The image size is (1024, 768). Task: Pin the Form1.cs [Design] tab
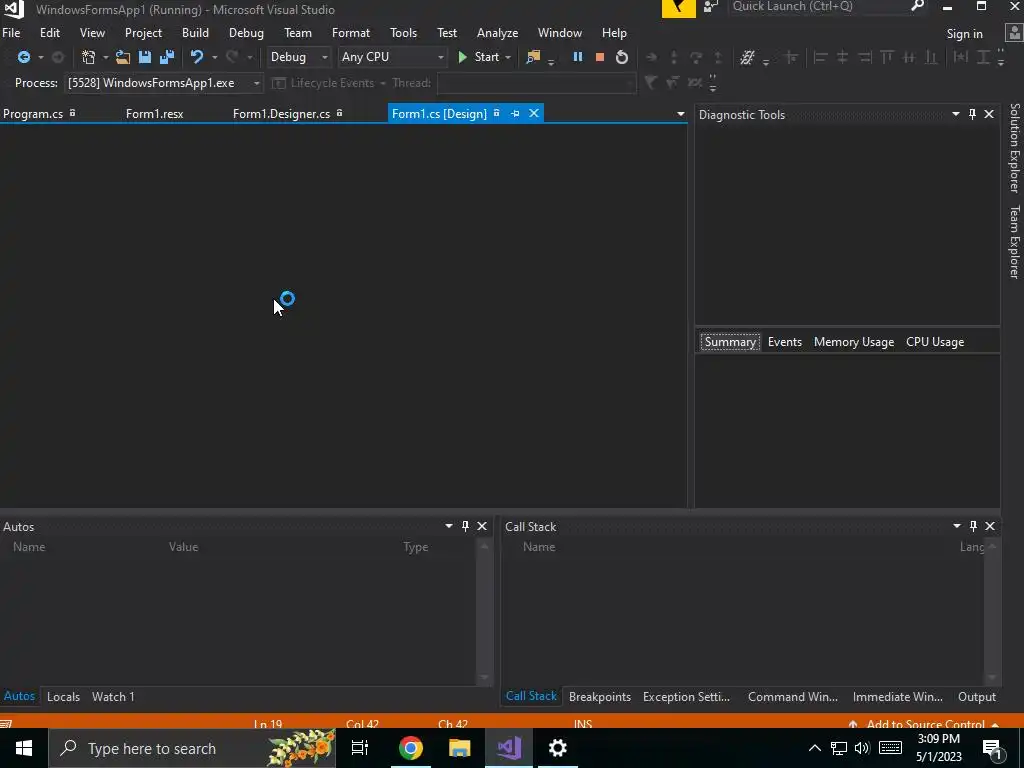(x=515, y=114)
